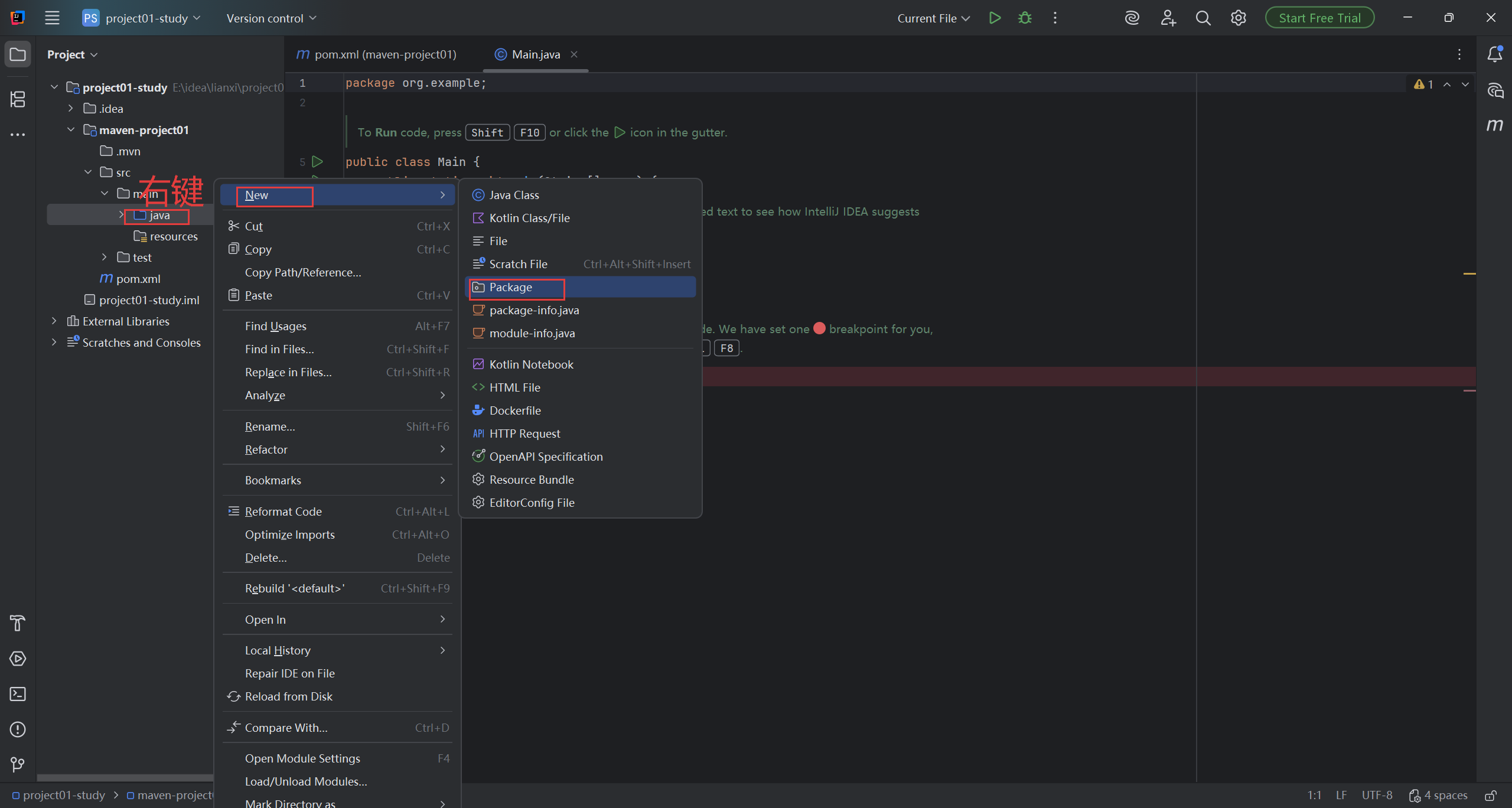1512x808 pixels.
Task: Toggle read-only lock icon in status bar
Action: click(x=1491, y=796)
